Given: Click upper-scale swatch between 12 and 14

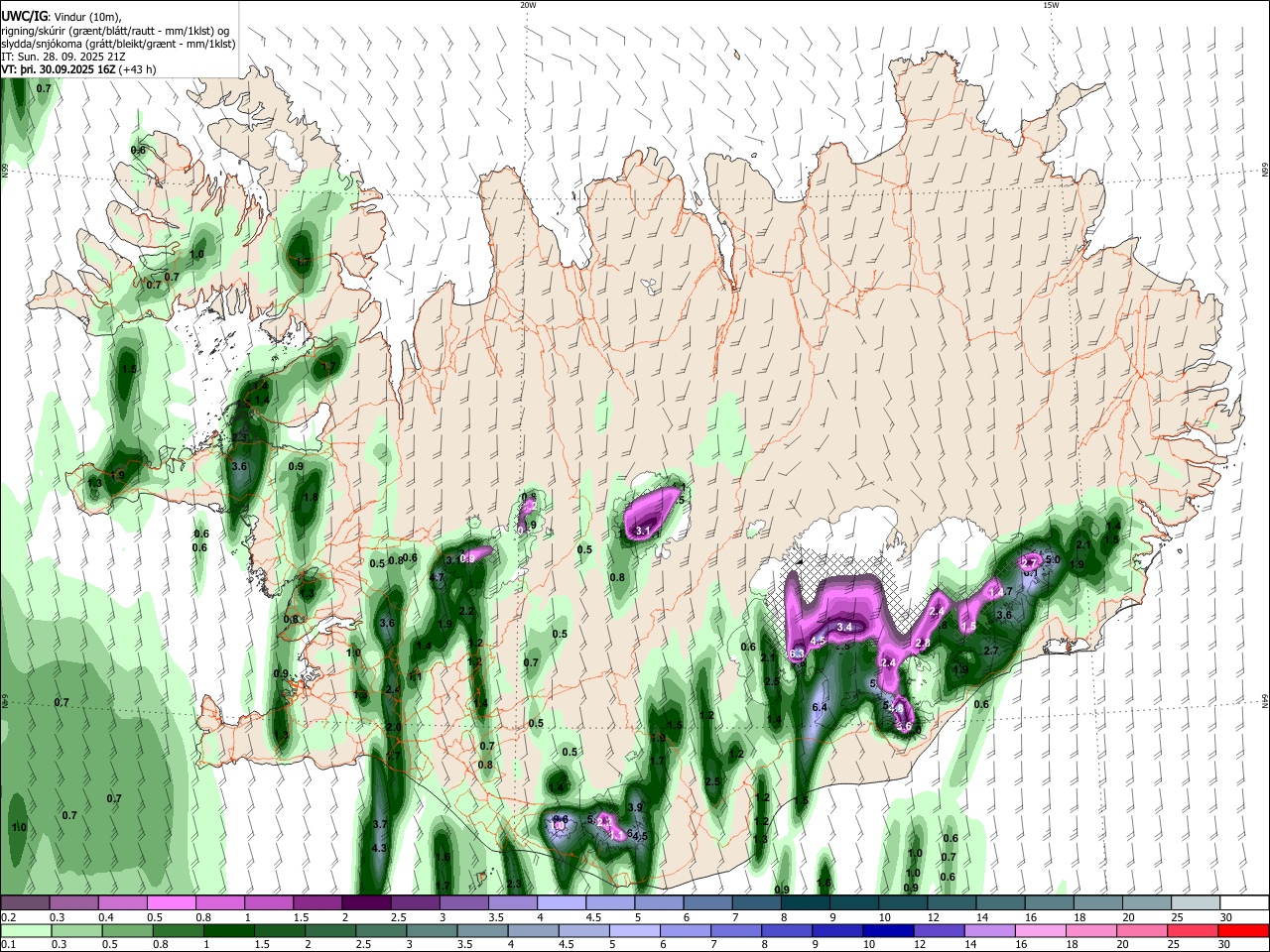Looking at the screenshot, I should 952,902.
